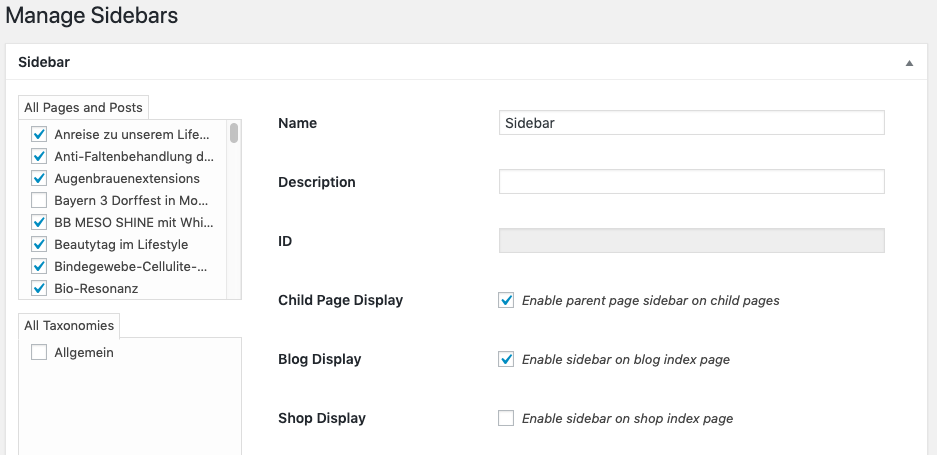Image resolution: width=937 pixels, height=455 pixels.
Task: Click the grayed-out ID field
Action: pos(691,240)
